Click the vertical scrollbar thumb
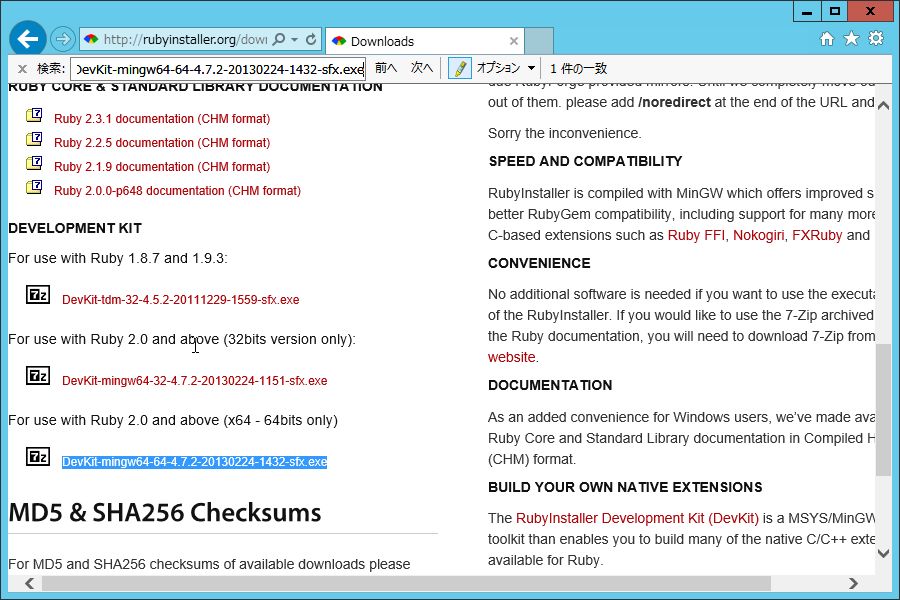The width and height of the screenshot is (900, 600). coord(884,412)
